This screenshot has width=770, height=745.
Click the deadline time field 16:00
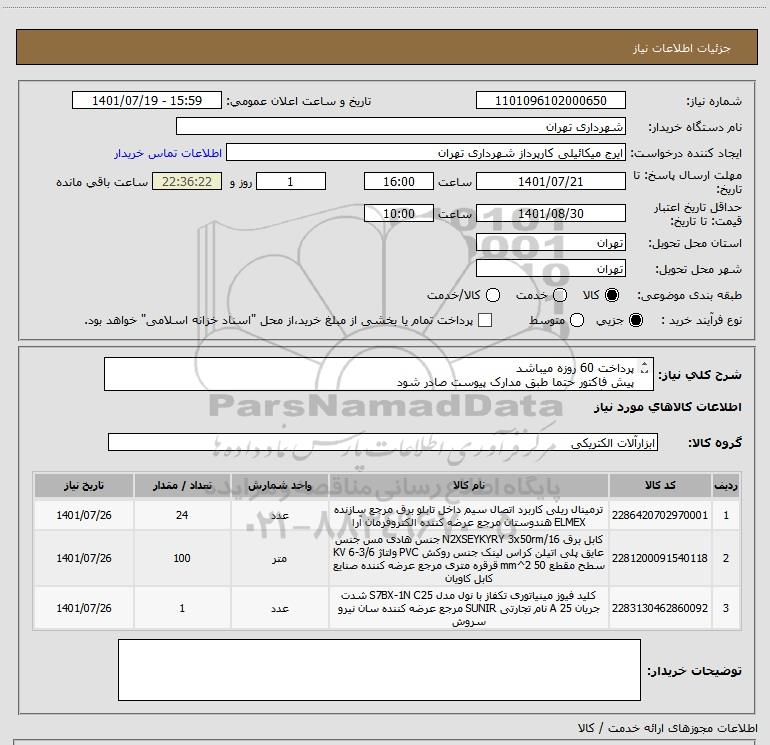[399, 181]
